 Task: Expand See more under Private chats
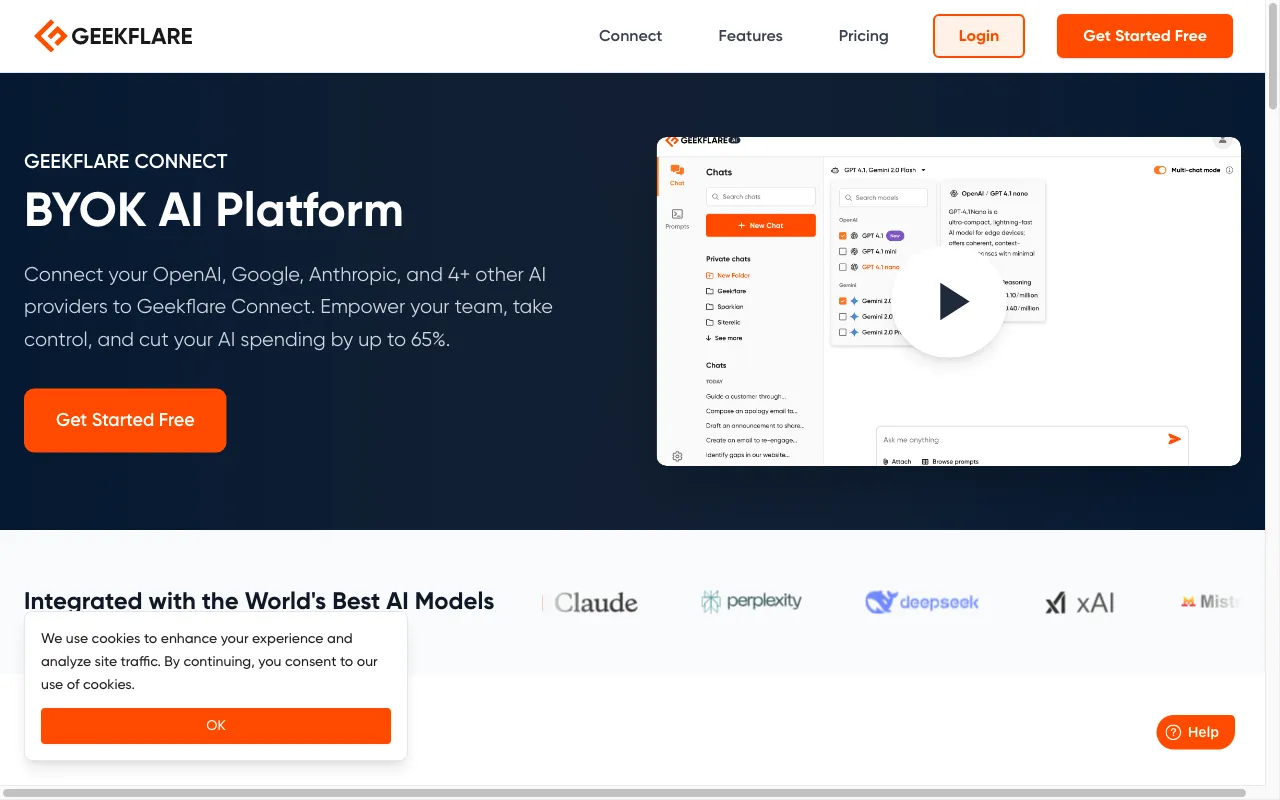(724, 338)
